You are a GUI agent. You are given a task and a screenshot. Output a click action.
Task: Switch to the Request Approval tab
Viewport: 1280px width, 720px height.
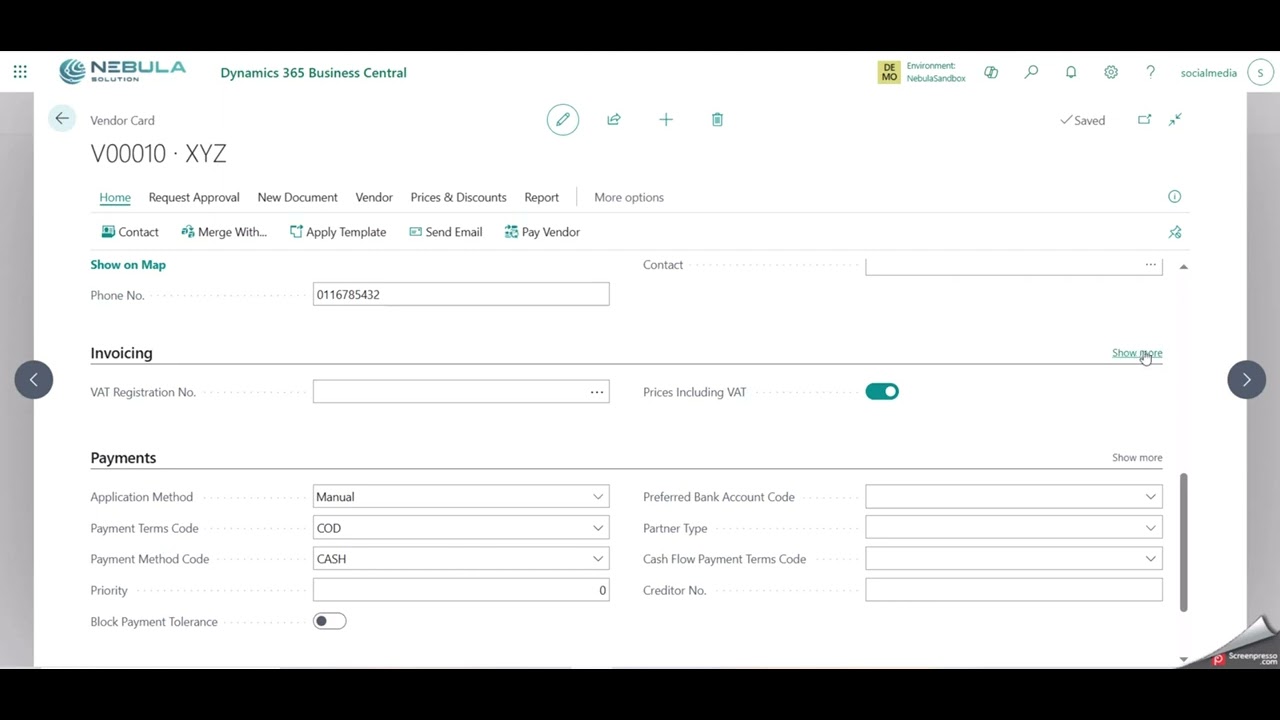194,197
